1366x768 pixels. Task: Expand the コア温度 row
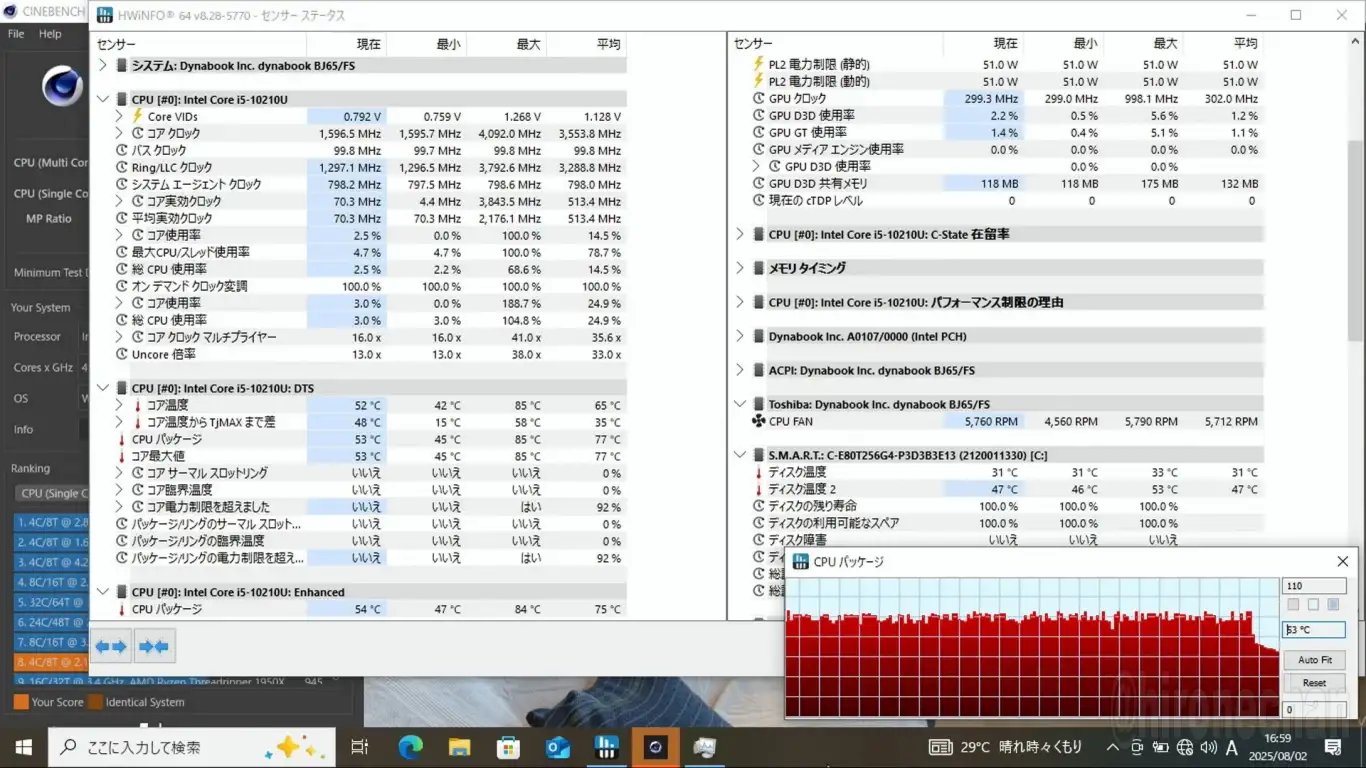[x=120, y=405]
